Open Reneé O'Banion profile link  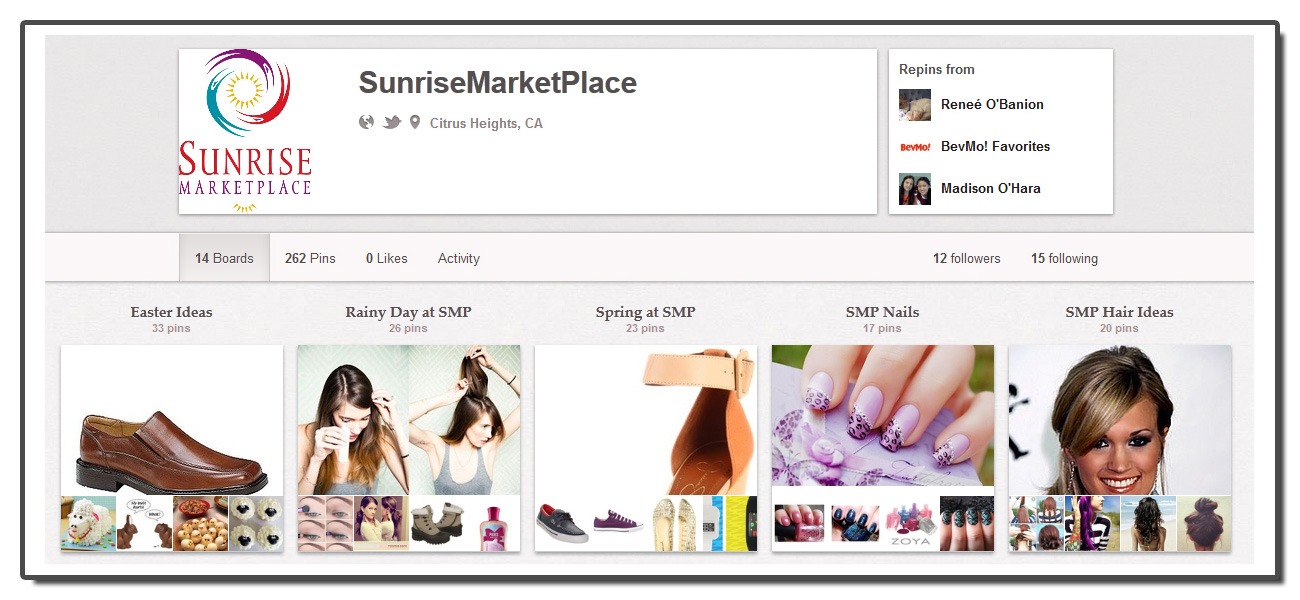(x=992, y=104)
